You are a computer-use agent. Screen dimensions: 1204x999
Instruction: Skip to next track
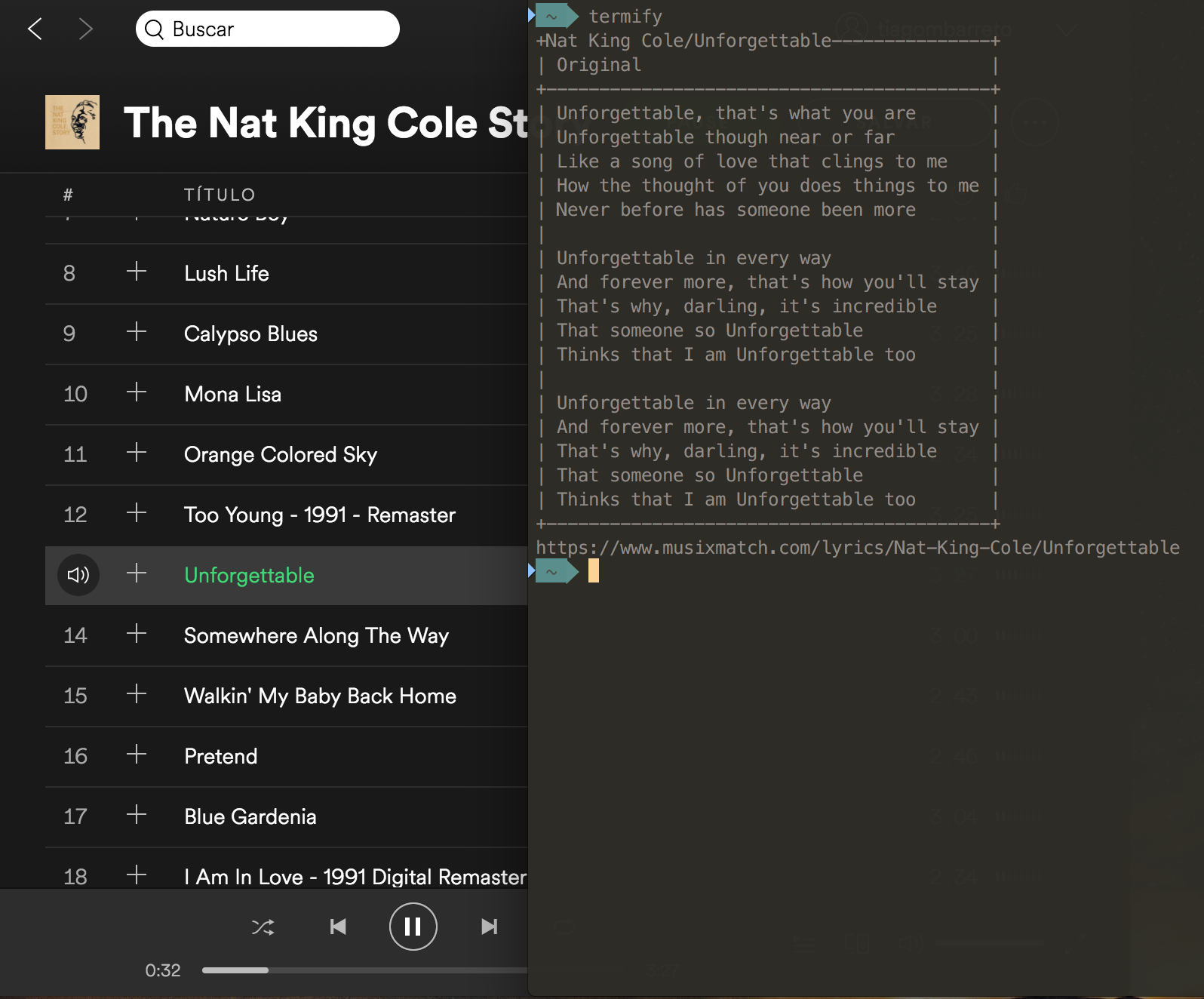tap(489, 927)
